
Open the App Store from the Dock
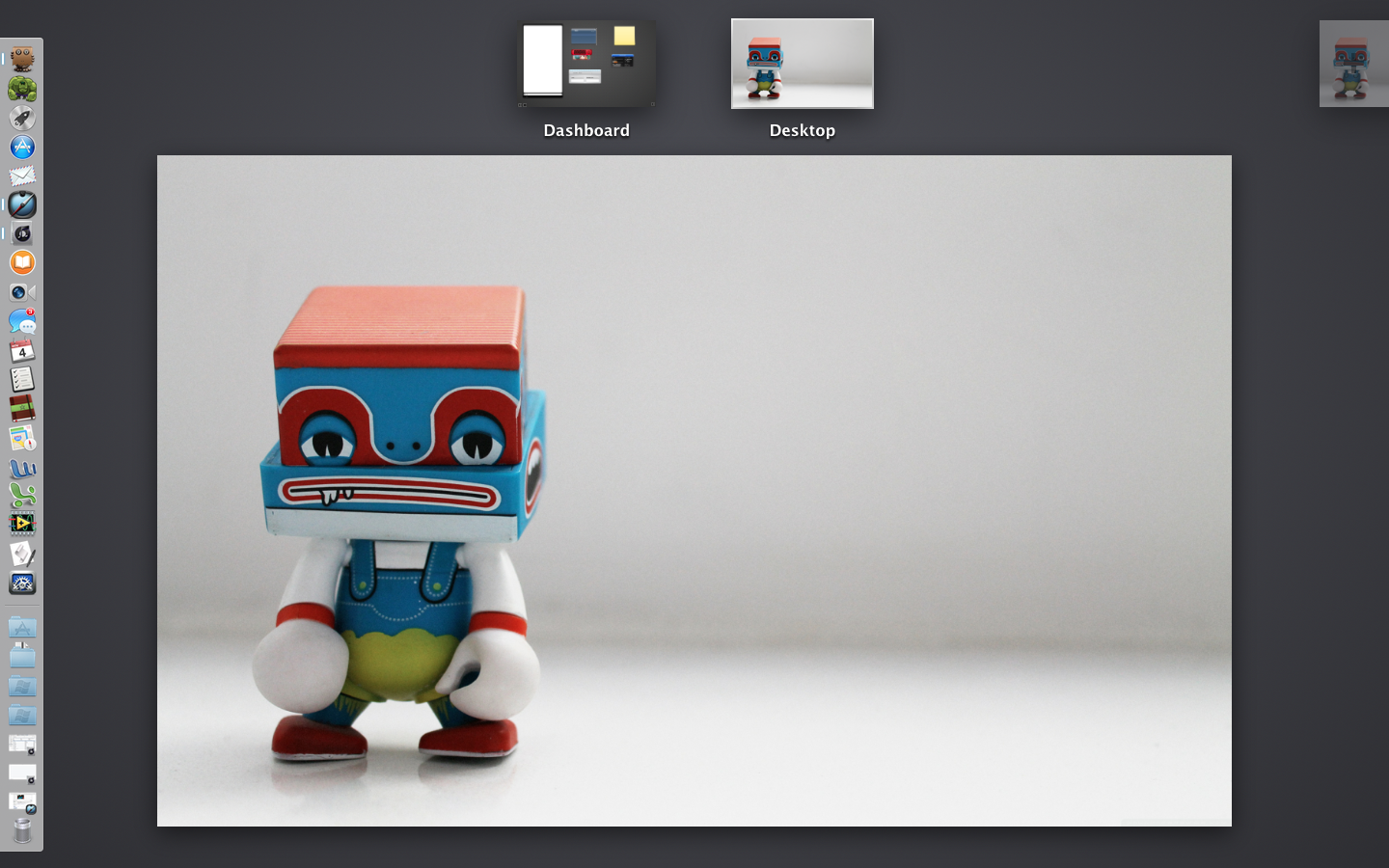click(x=22, y=147)
